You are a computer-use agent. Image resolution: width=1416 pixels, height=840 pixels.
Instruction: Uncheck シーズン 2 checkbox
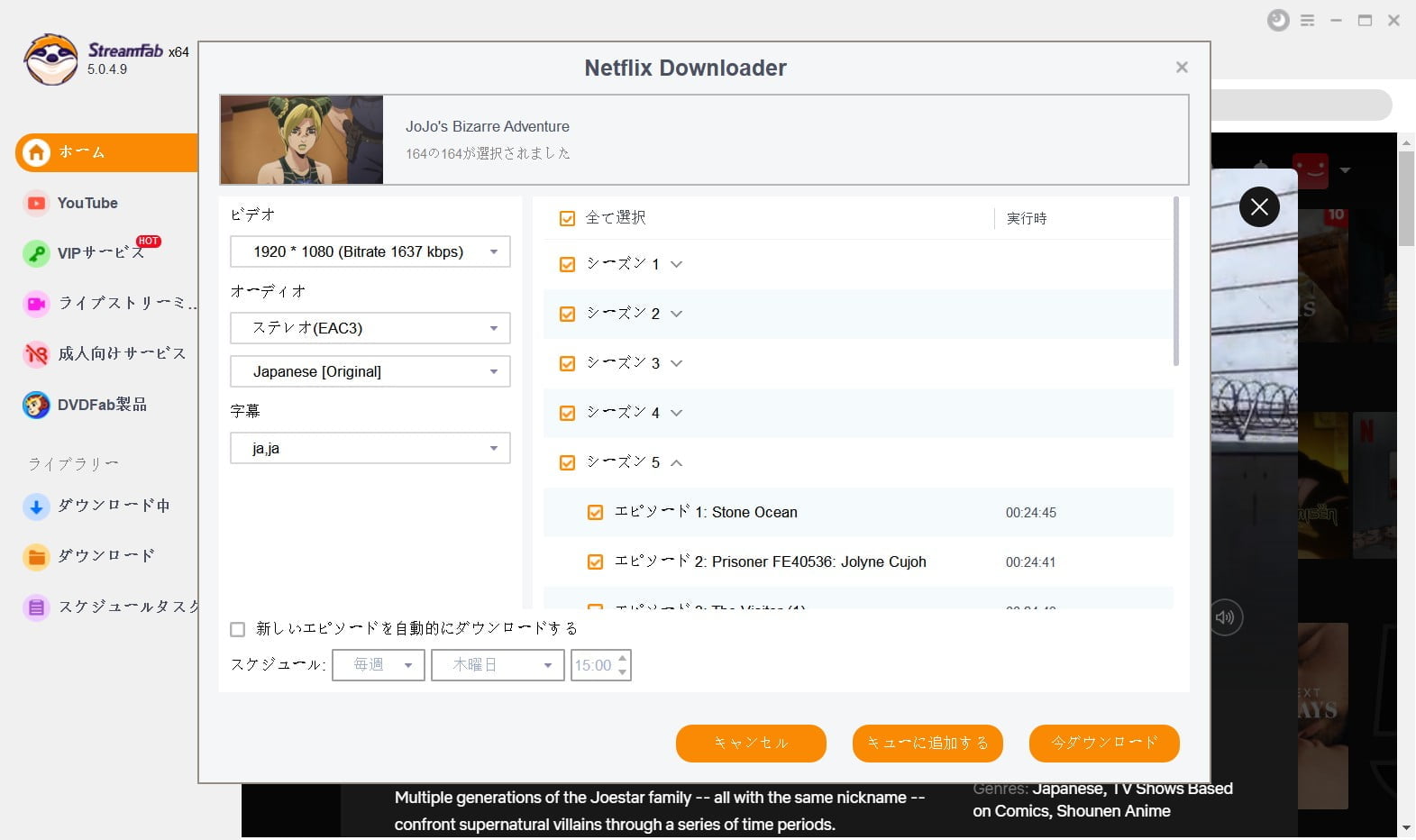click(x=567, y=314)
